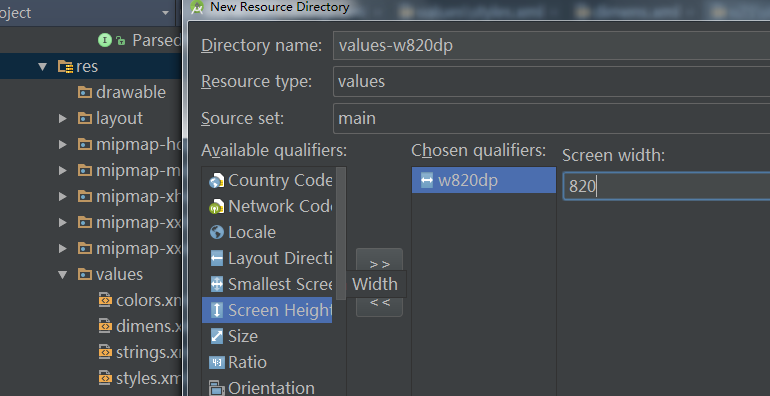Image resolution: width=770 pixels, height=396 pixels.
Task: Select strings.xml in project tree
Action: click(149, 352)
